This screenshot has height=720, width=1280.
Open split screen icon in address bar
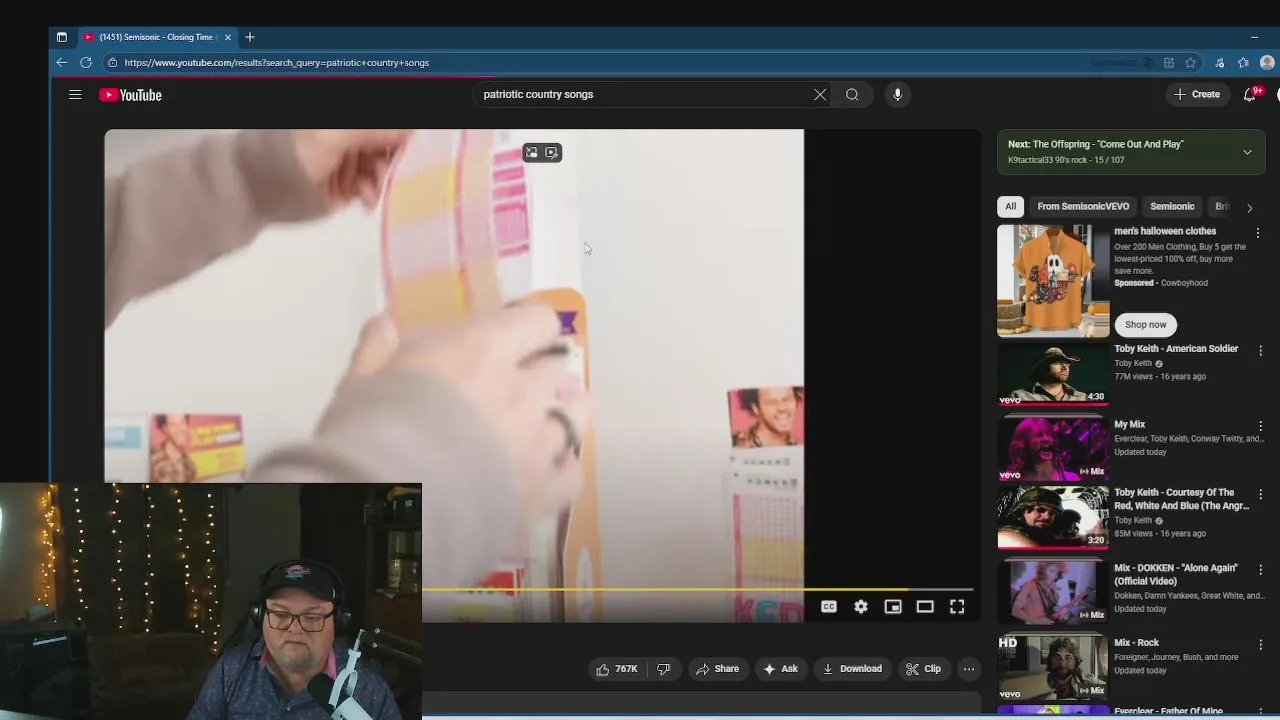pos(1168,63)
